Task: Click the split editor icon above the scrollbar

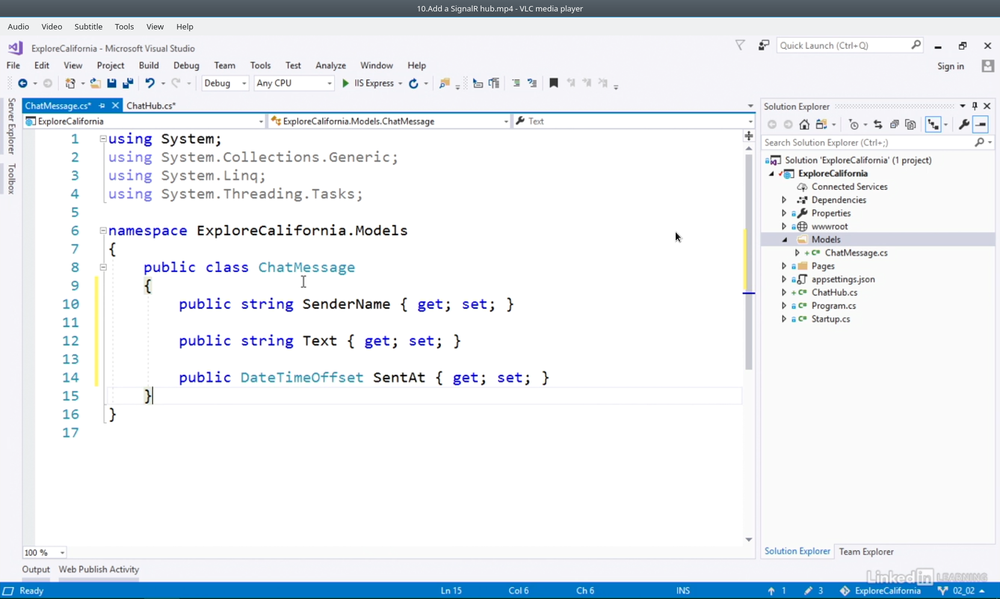Action: click(749, 136)
